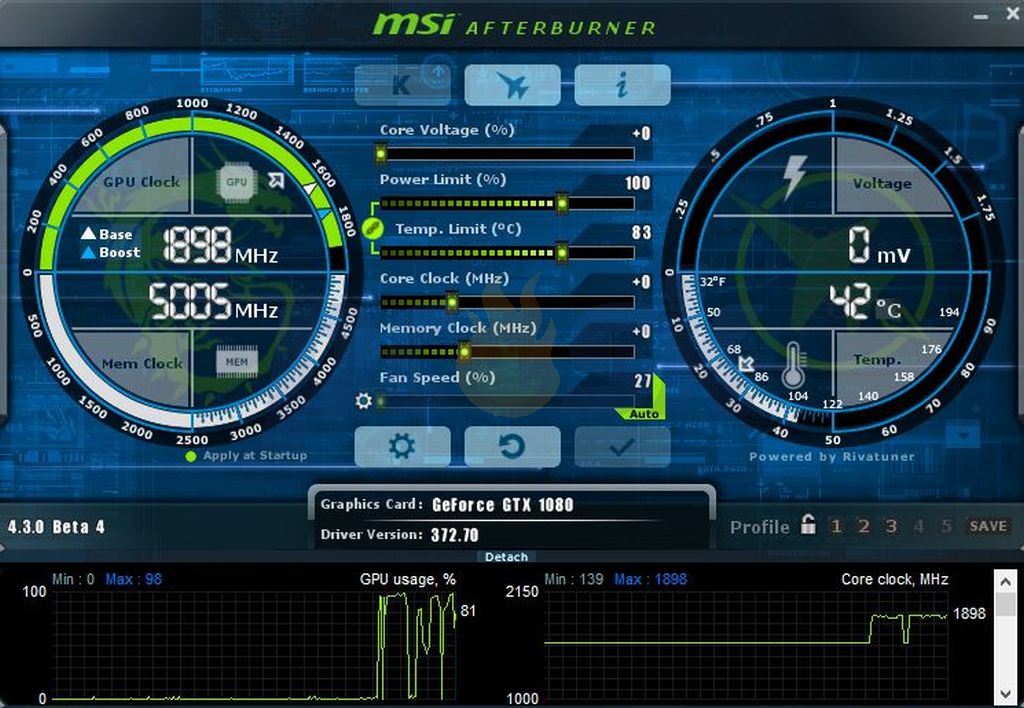Viewport: 1024px width, 708px height.
Task: Minimize the Afterburner window
Action: pos(980,16)
